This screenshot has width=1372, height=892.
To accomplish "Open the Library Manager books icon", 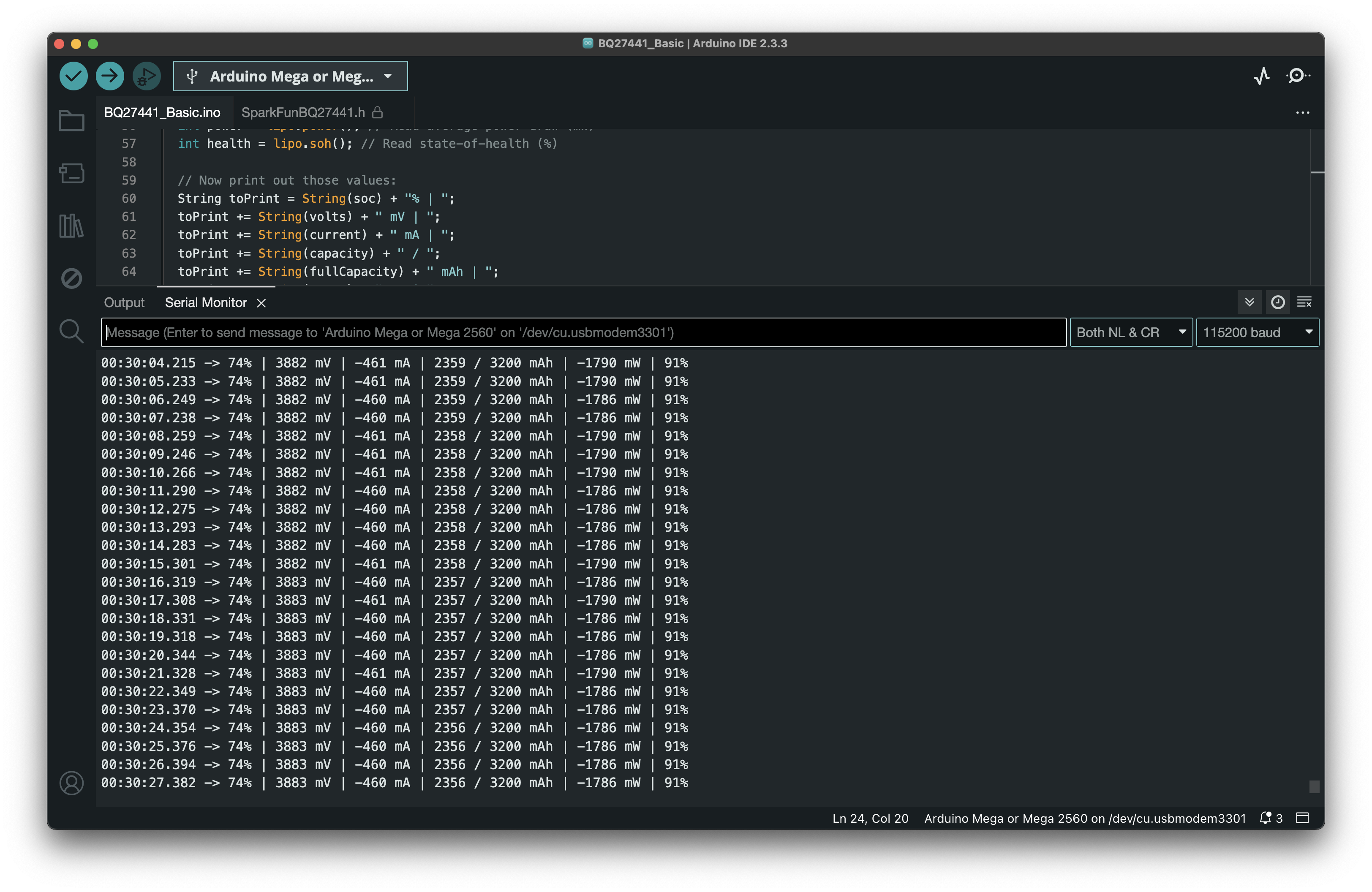I will 71,225.
